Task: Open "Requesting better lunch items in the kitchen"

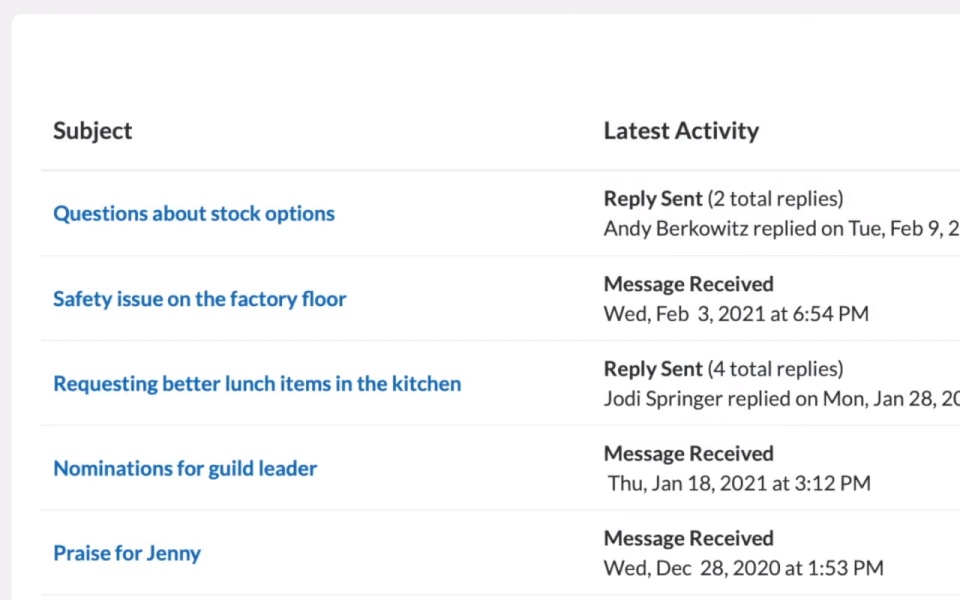Action: (x=257, y=384)
